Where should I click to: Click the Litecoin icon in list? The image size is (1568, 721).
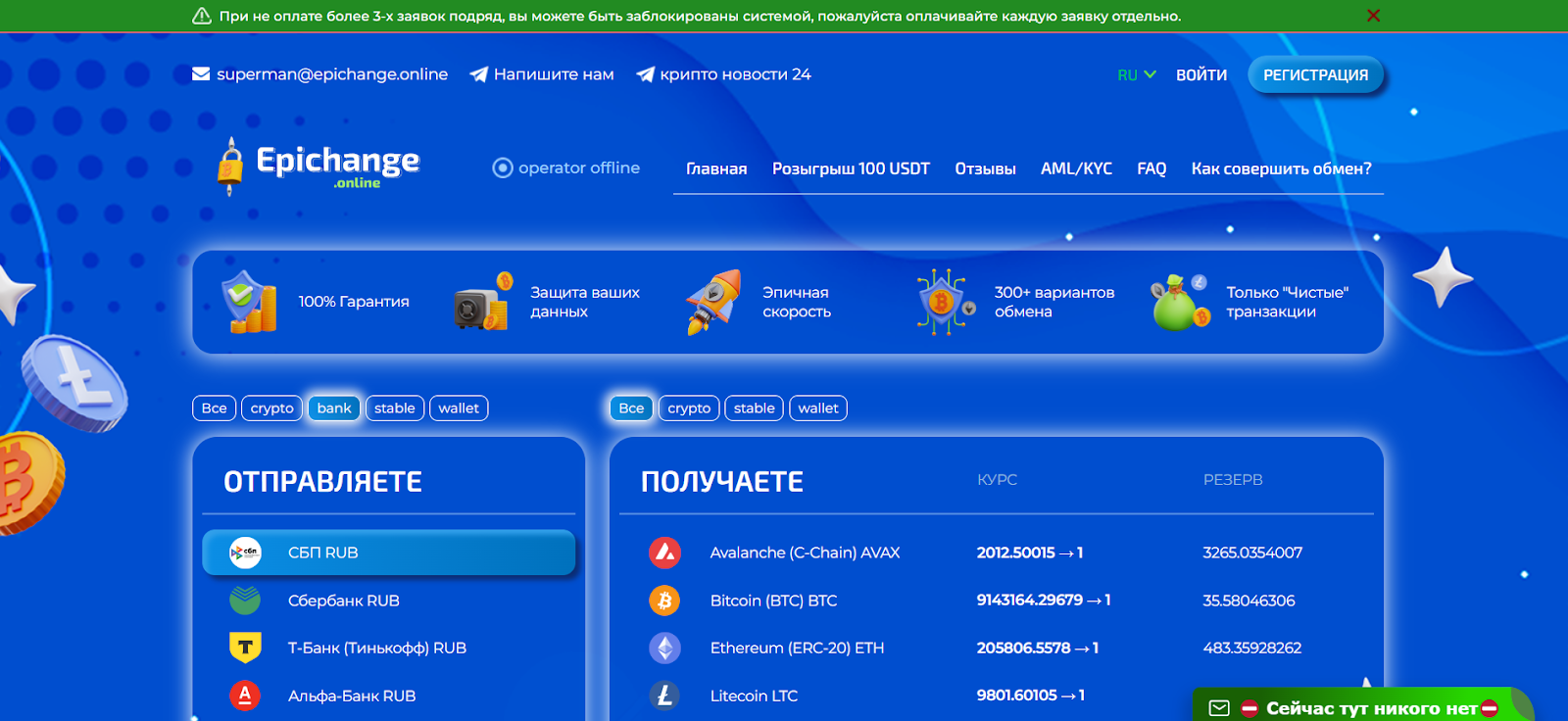click(x=664, y=696)
